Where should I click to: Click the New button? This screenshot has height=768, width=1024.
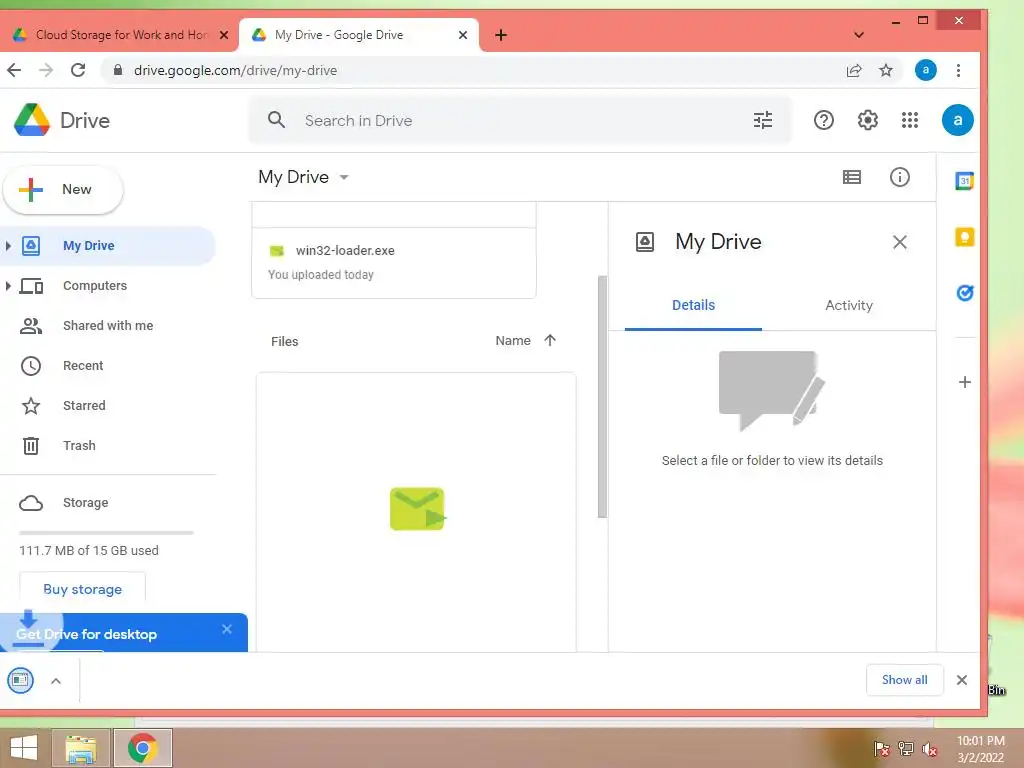click(63, 189)
